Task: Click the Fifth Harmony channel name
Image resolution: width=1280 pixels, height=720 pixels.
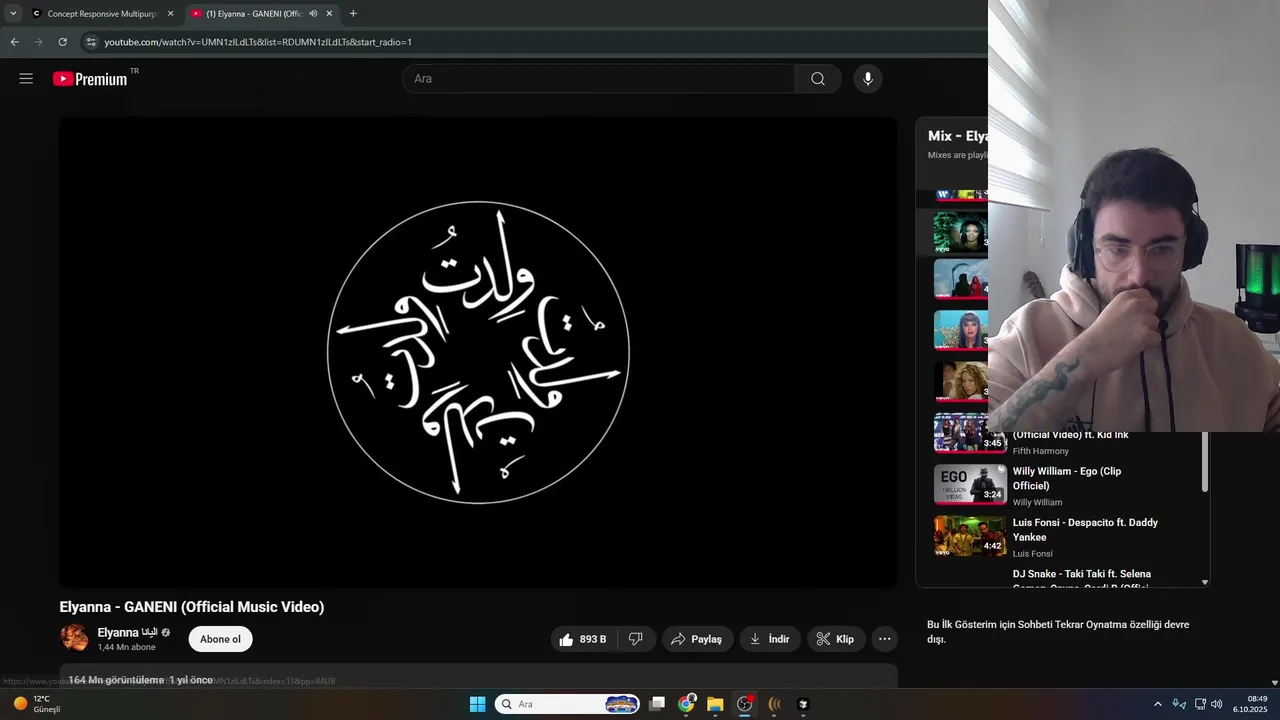Action: pos(1041,451)
